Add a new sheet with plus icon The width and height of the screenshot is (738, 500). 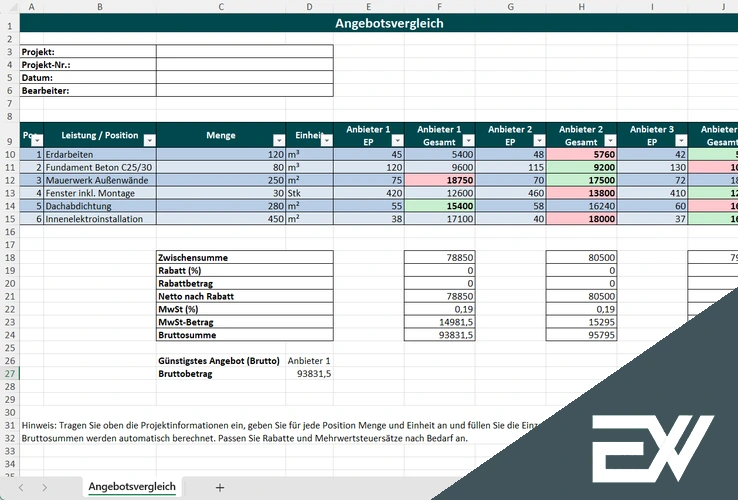point(220,488)
